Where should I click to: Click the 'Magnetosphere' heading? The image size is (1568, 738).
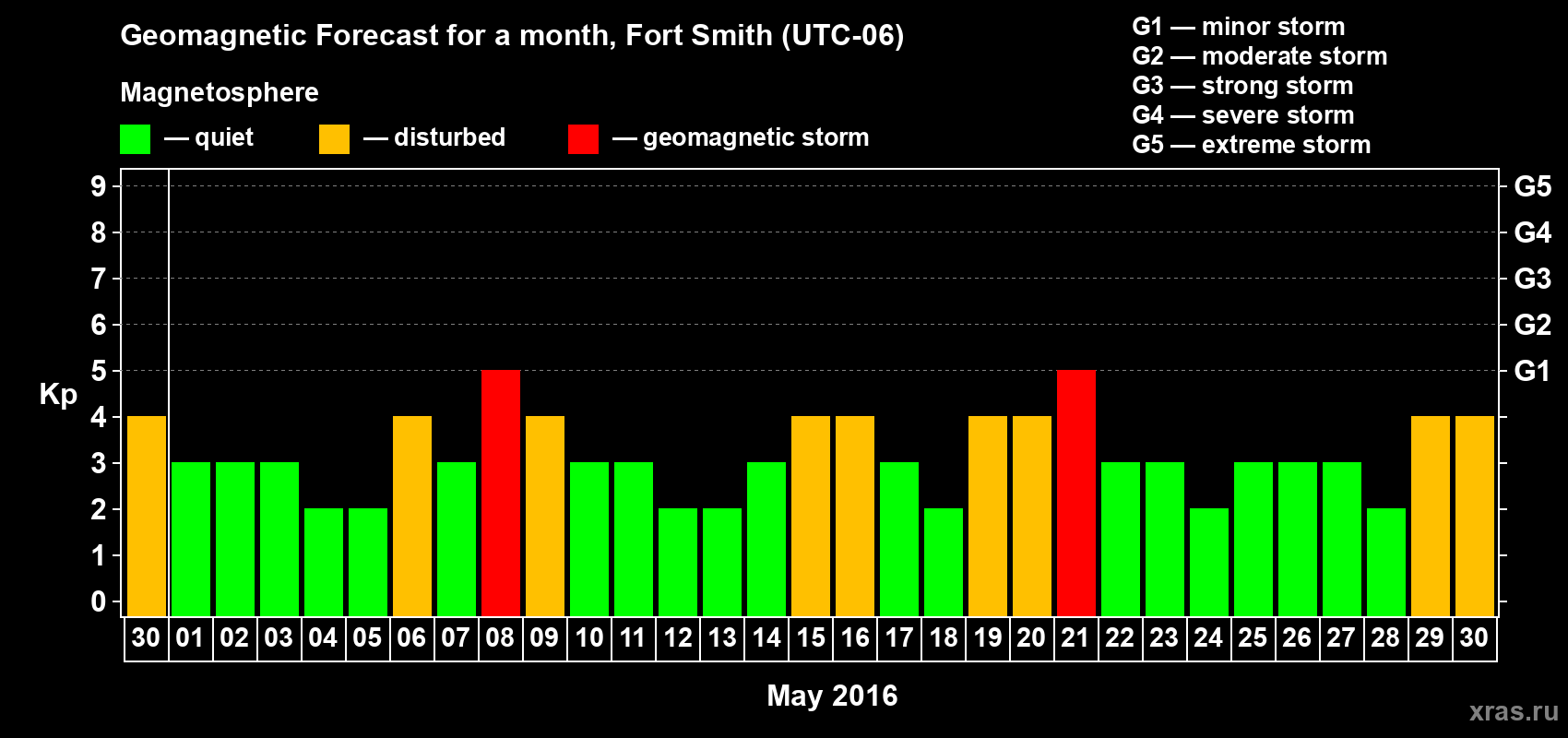220,92
